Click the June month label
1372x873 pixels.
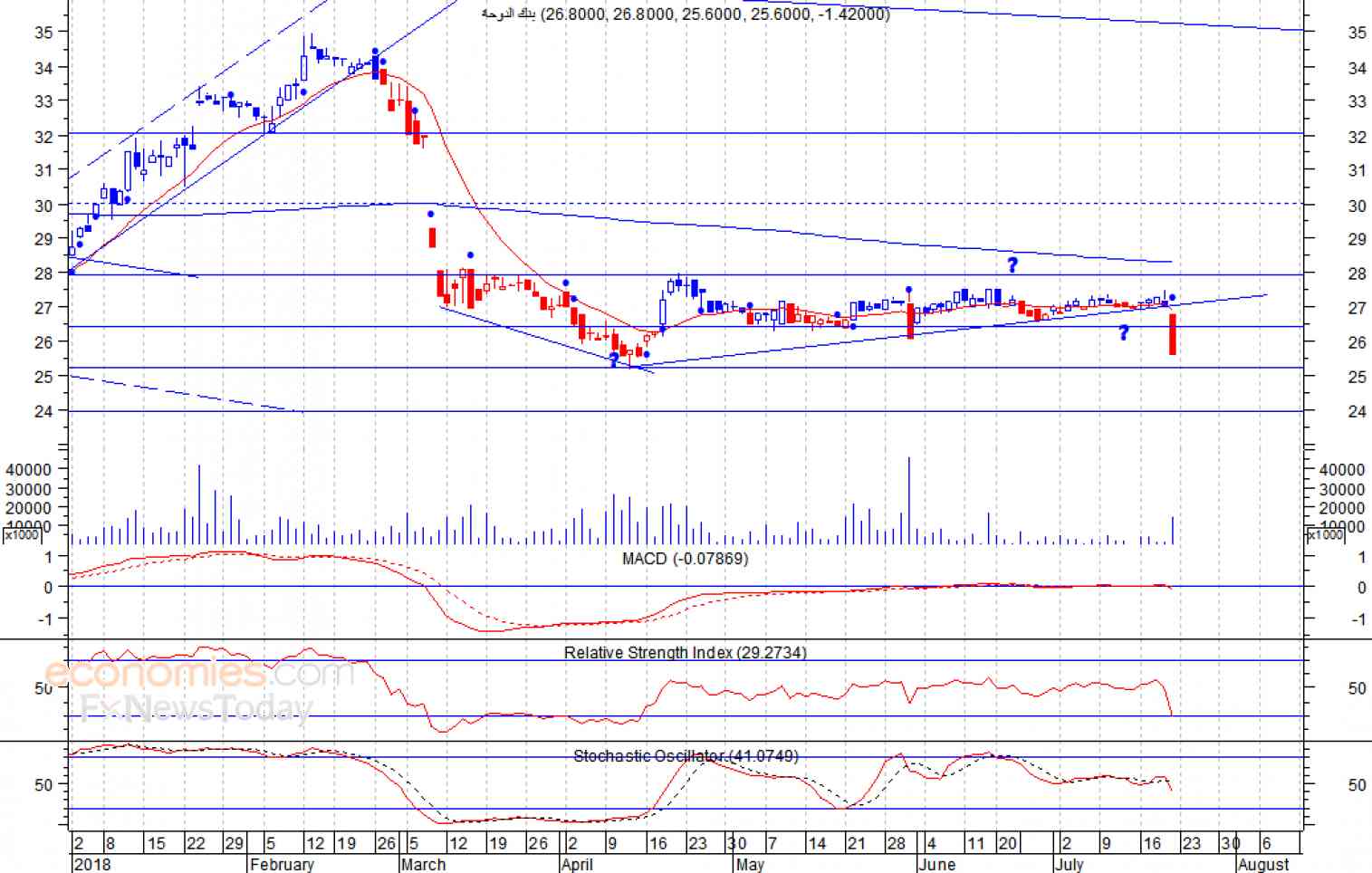tap(936, 864)
